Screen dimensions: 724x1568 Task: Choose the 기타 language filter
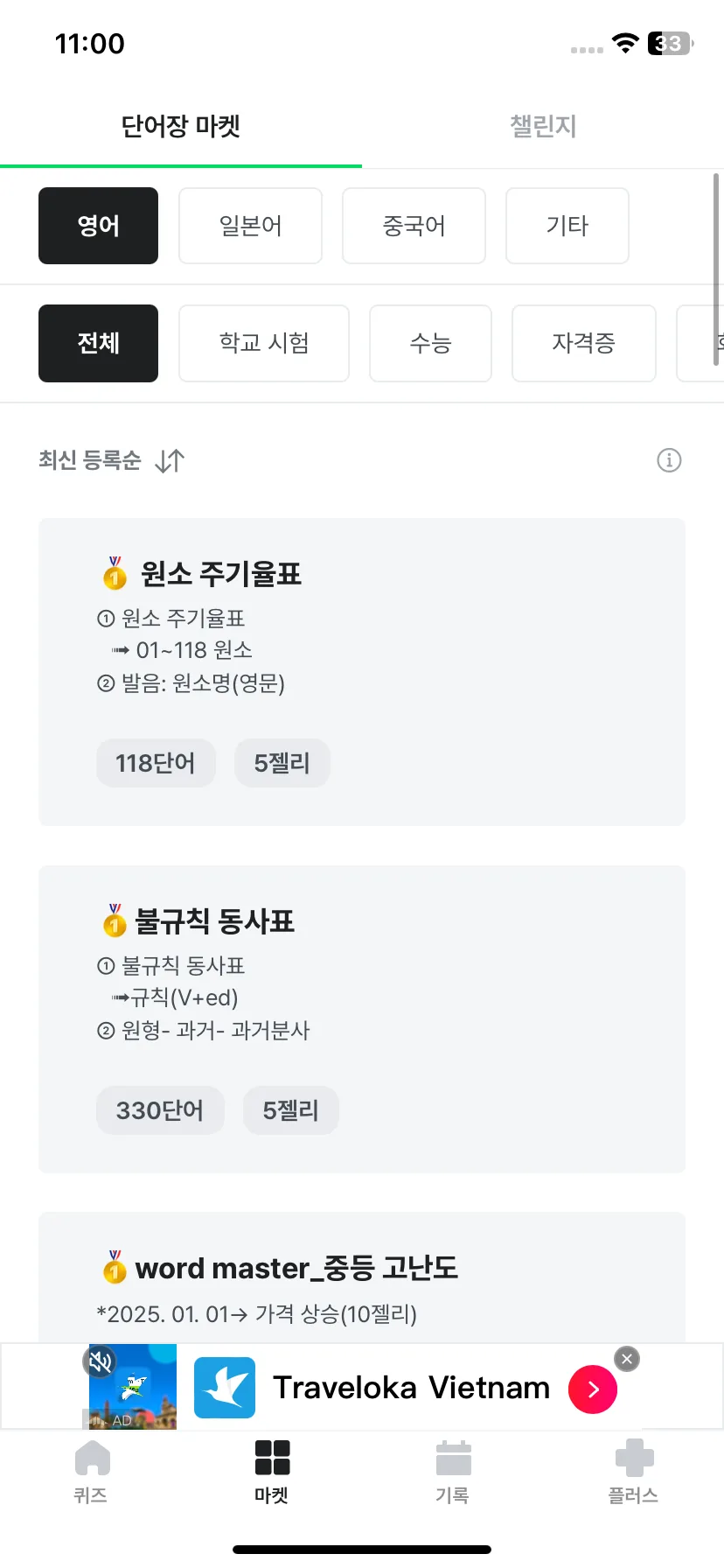click(x=567, y=226)
